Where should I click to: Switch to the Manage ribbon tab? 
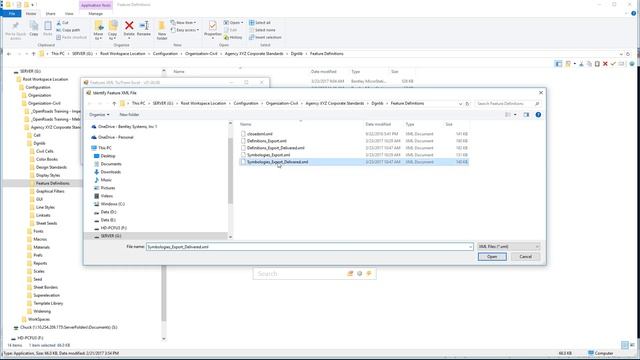point(96,14)
